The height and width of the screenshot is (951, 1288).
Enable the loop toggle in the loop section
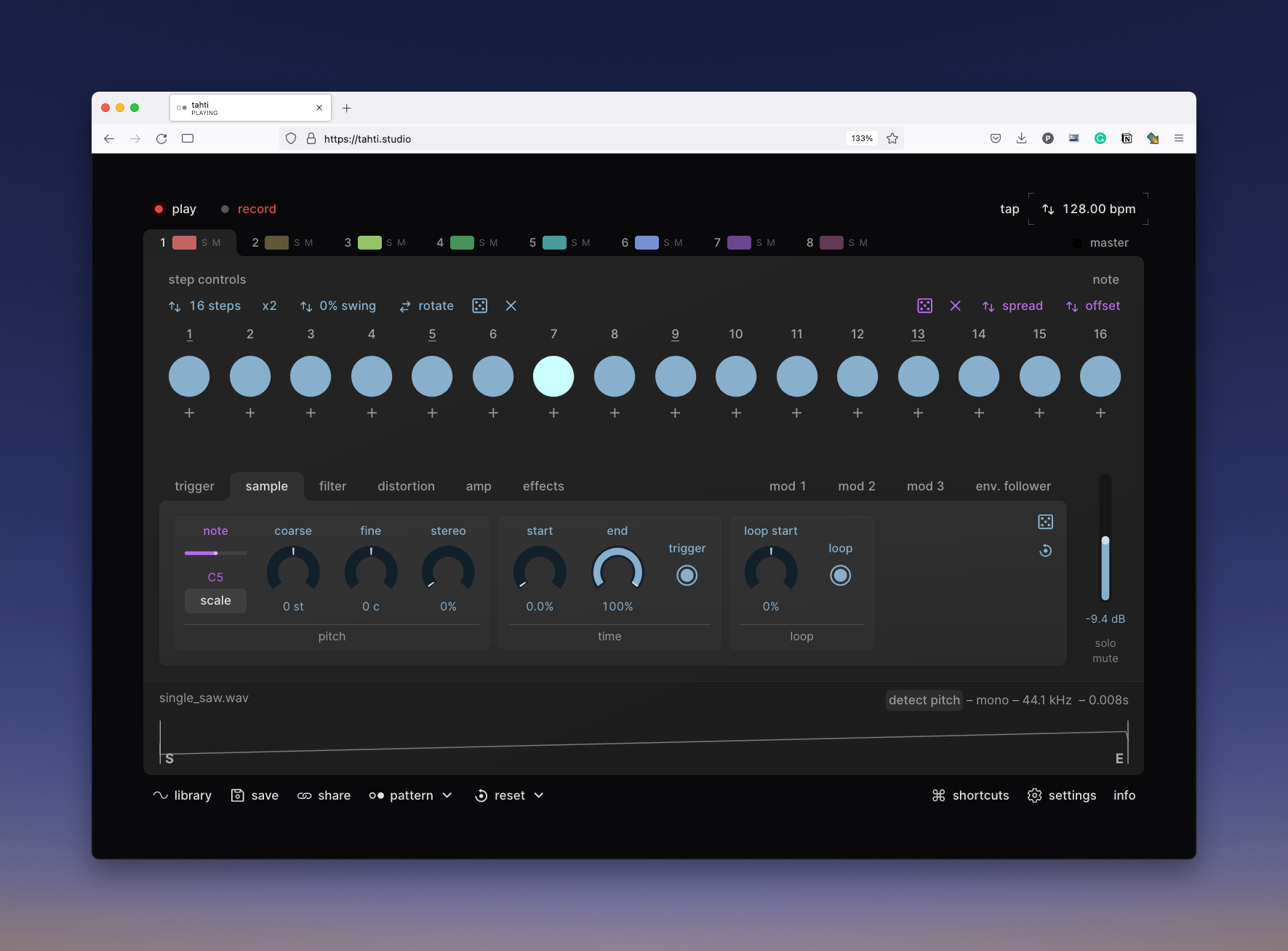[x=840, y=576]
